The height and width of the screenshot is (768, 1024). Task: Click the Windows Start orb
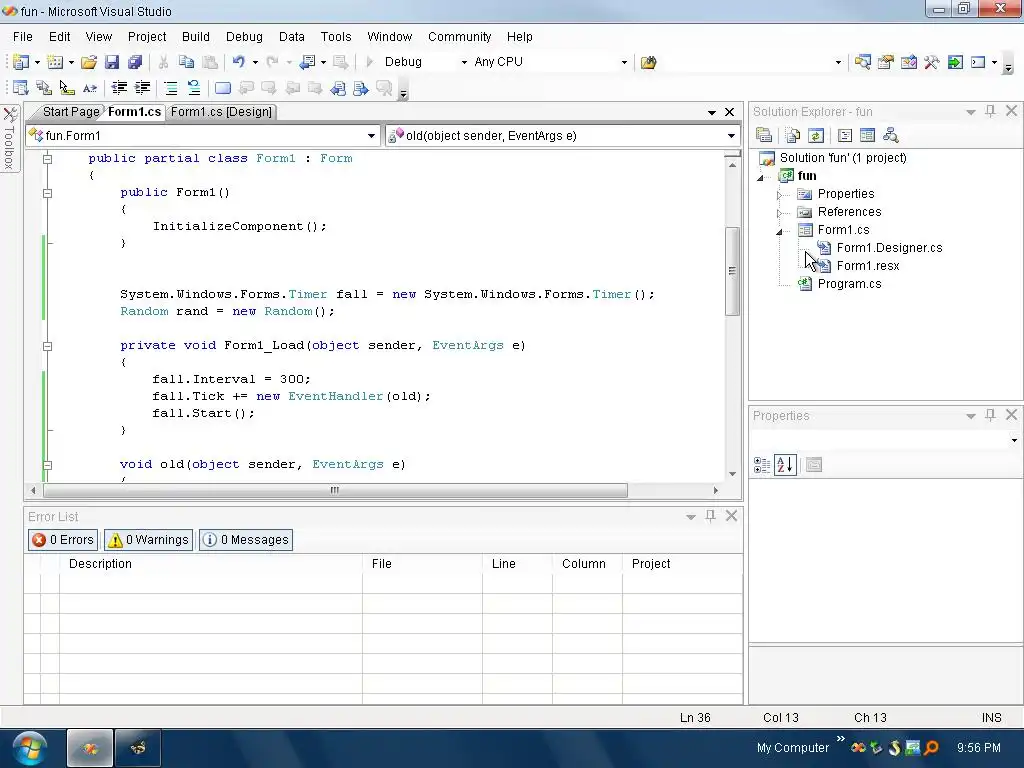click(29, 748)
